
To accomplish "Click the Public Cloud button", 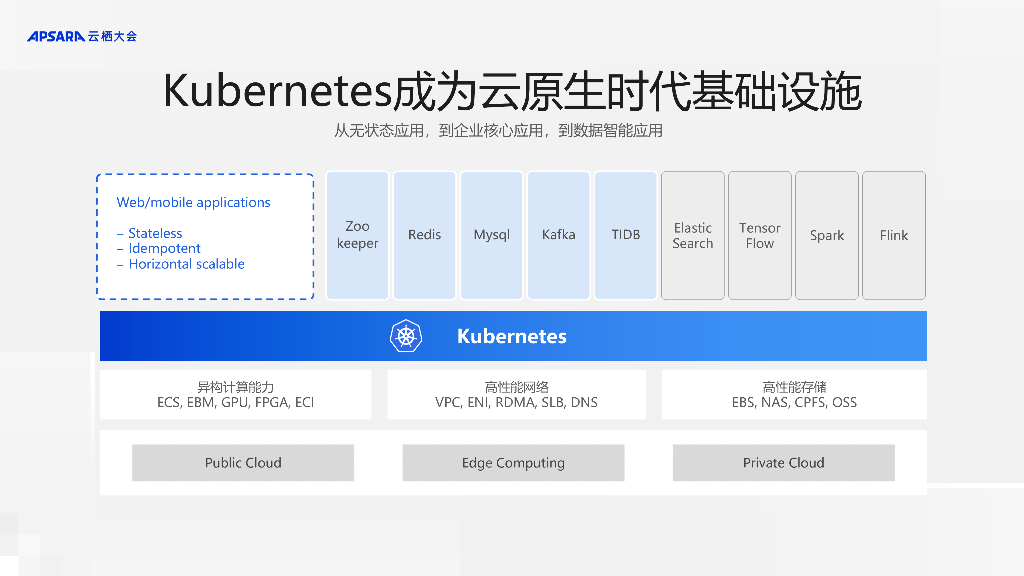I will [243, 463].
